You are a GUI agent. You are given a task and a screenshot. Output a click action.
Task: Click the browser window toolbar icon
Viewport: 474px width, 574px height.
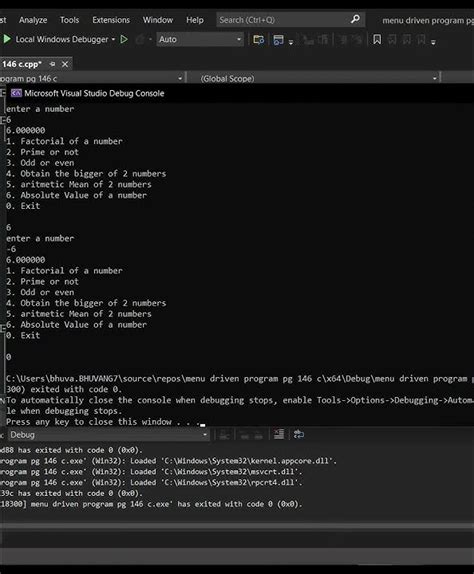click(279, 40)
